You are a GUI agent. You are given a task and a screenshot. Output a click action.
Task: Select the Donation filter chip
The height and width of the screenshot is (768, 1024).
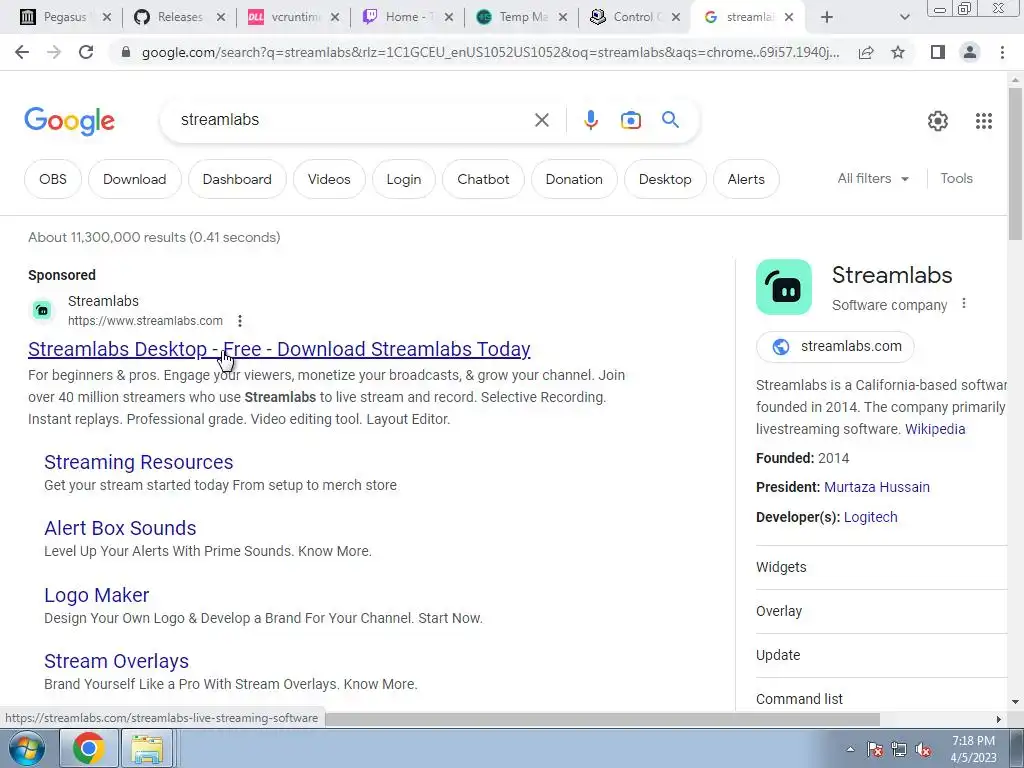point(574,179)
